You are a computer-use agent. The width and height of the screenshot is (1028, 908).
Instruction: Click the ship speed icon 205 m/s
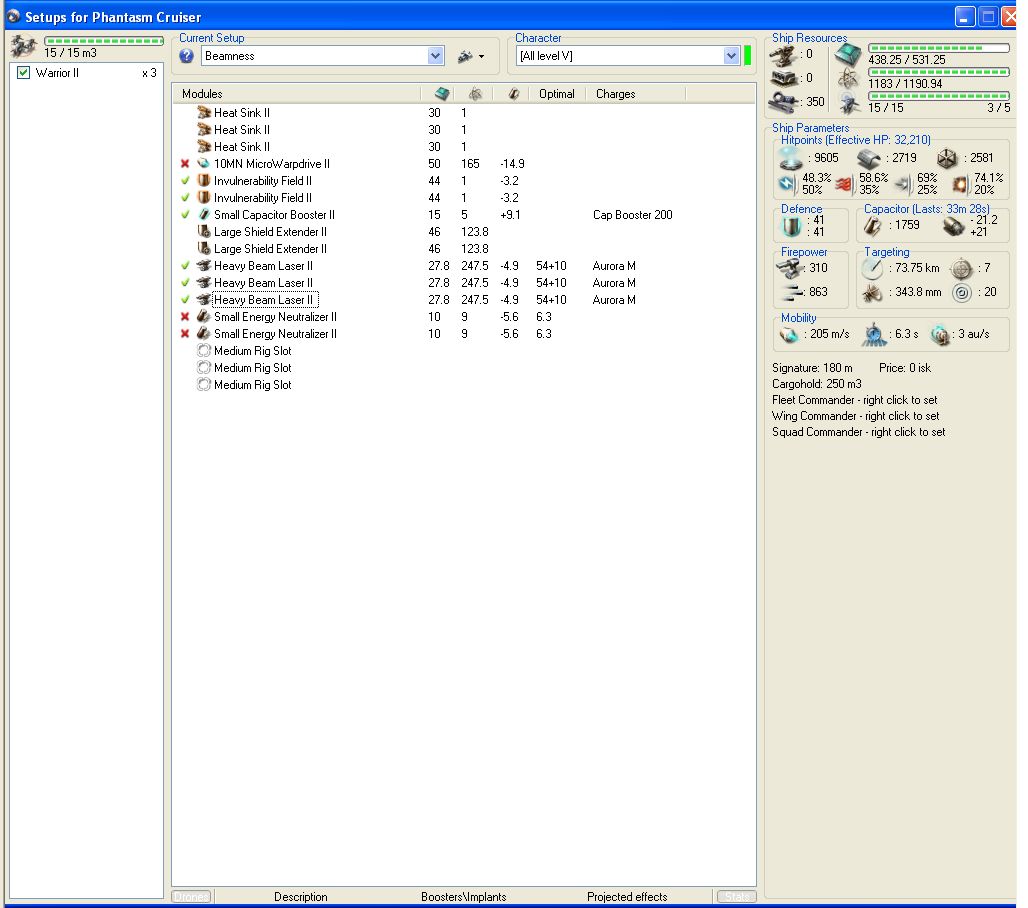[x=788, y=335]
